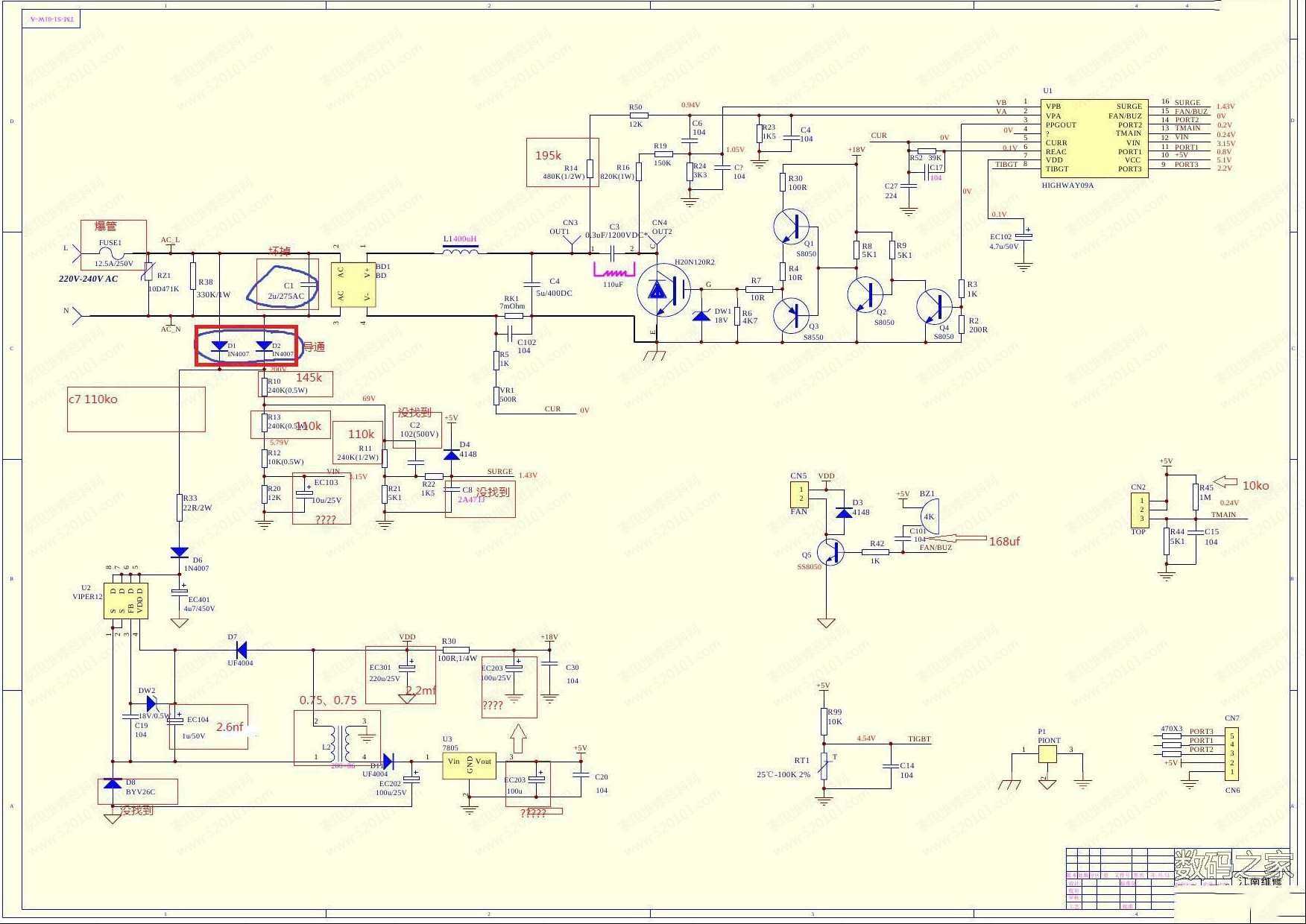Select the Q2 S8050 transistor symbol
Image resolution: width=1306 pixels, height=924 pixels.
[x=865, y=294]
